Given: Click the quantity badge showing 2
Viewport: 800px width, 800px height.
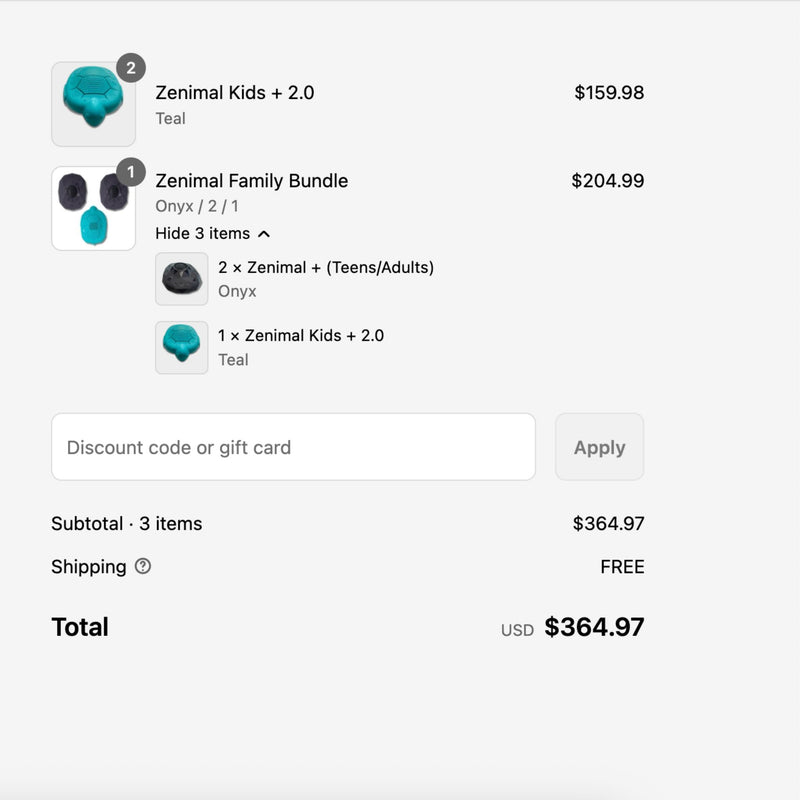Looking at the screenshot, I should click(x=131, y=68).
